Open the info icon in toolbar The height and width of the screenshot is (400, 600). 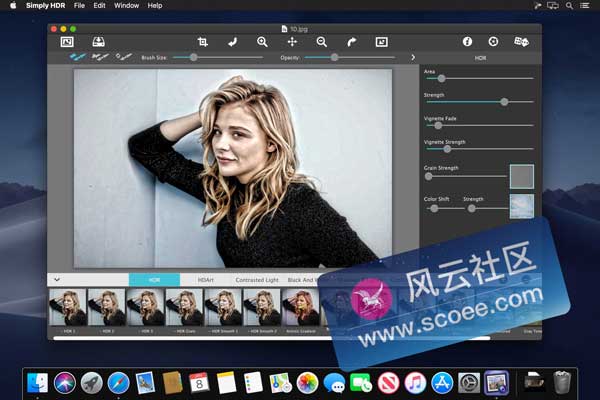click(x=466, y=42)
